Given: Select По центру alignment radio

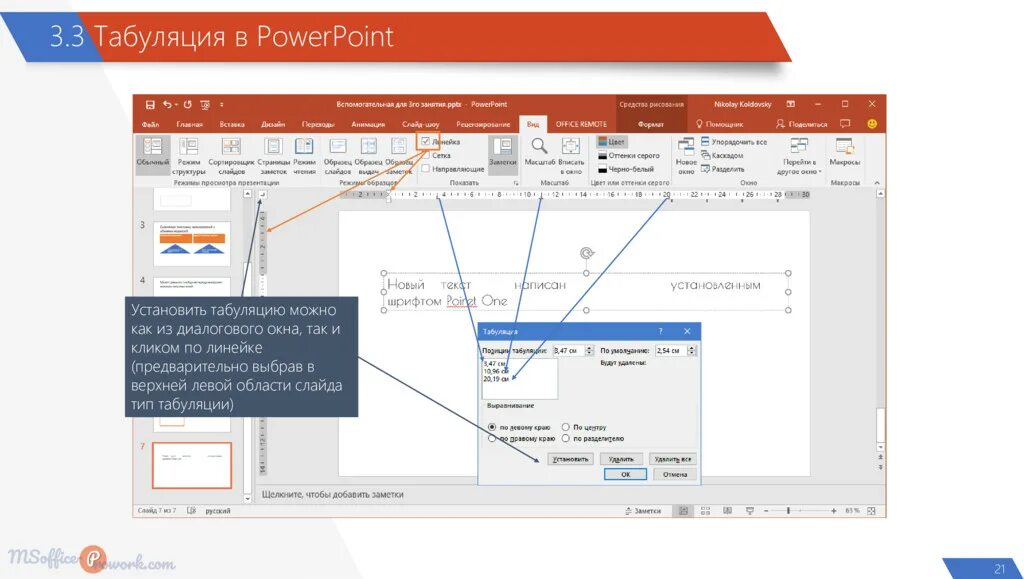Looking at the screenshot, I should coord(566,427).
